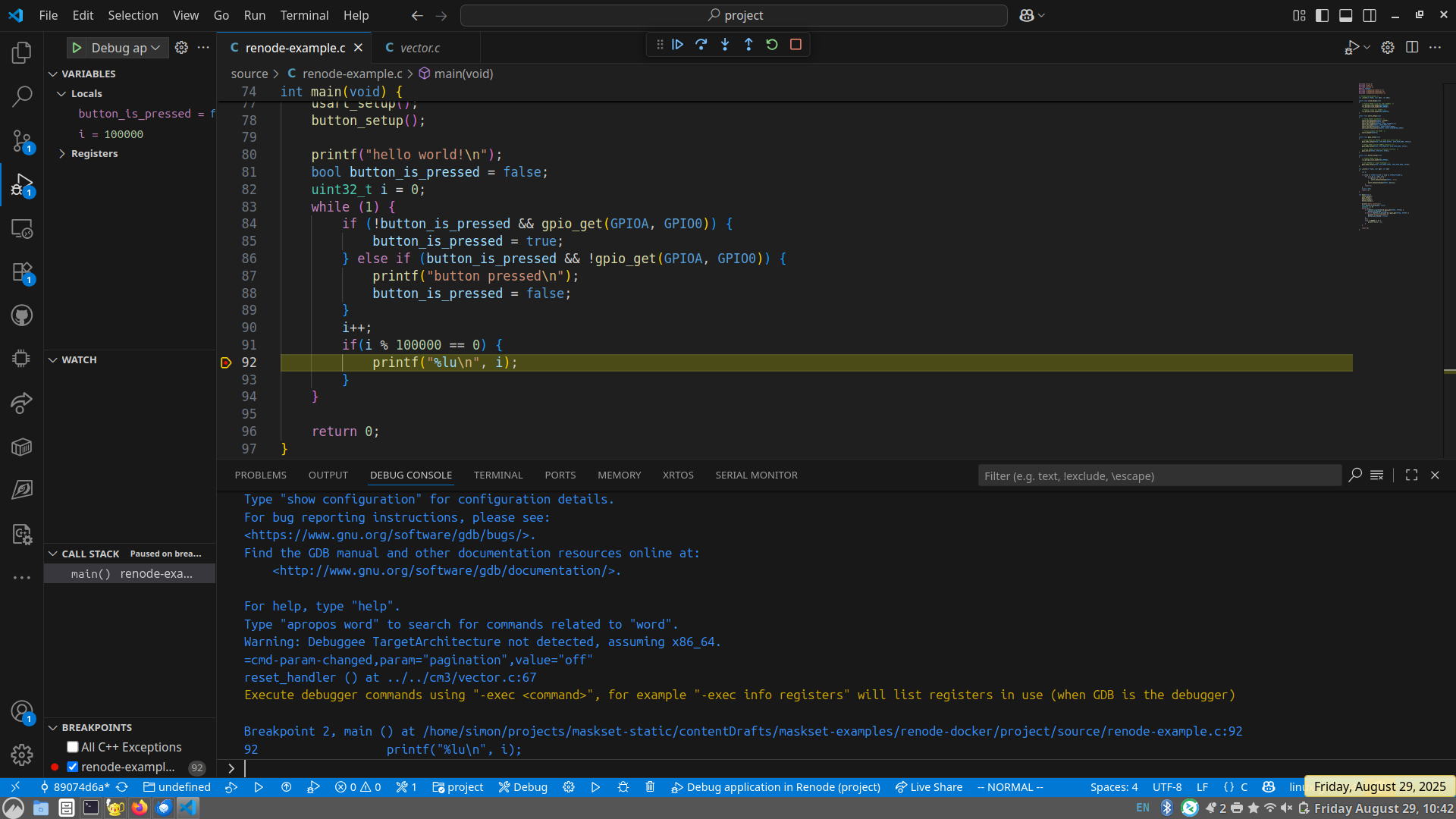Switch to the TERMINAL panel tab
The image size is (1456, 819).
click(498, 475)
